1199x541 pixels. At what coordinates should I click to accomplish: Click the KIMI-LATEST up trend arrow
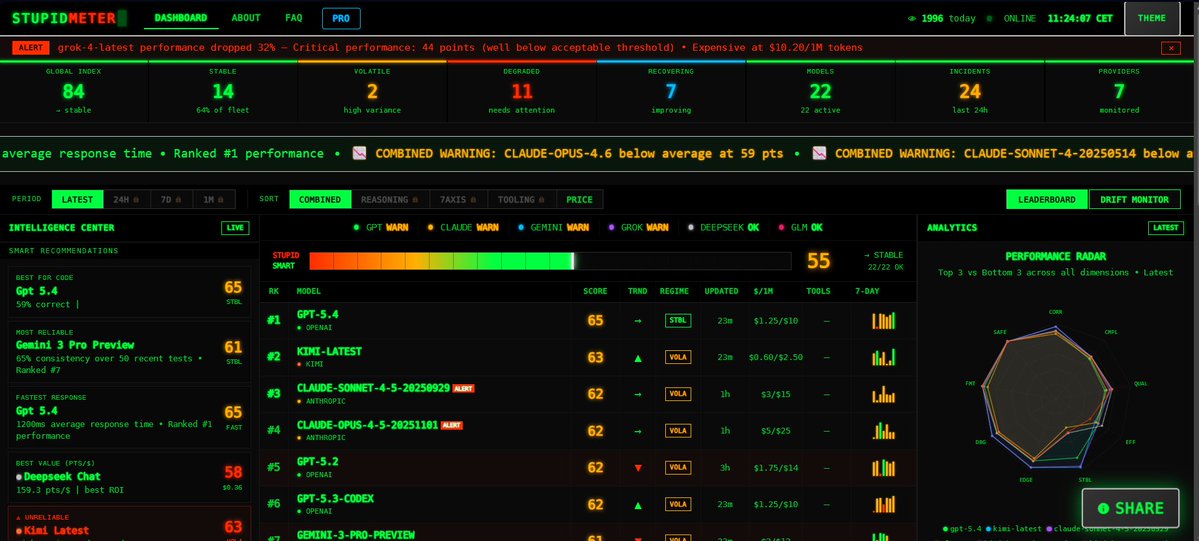pos(638,358)
